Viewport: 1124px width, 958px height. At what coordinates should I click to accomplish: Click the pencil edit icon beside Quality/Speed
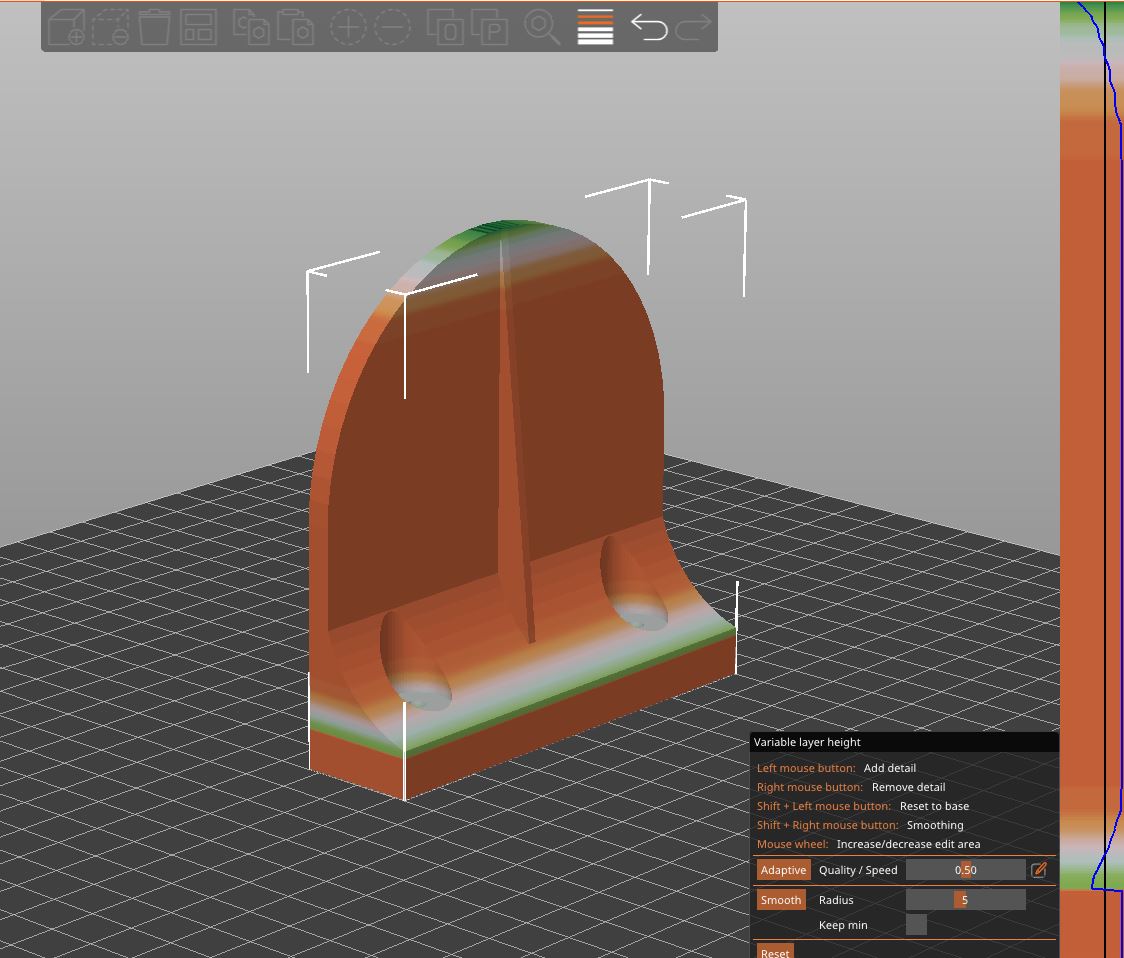click(x=1038, y=870)
